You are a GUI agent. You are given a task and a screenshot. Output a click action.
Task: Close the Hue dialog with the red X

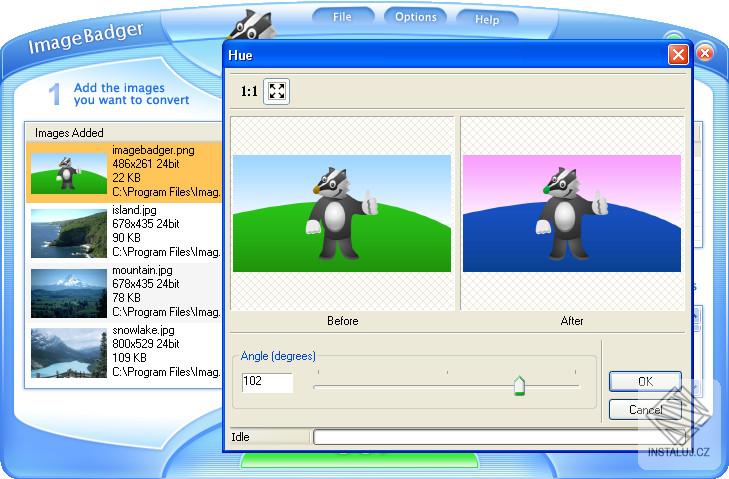[x=678, y=55]
